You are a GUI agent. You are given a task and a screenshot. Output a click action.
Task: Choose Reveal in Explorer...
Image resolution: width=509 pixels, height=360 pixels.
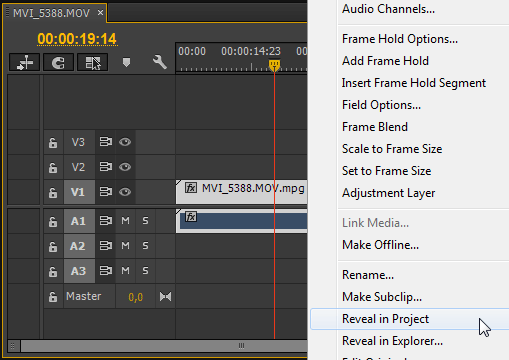[x=392, y=341]
